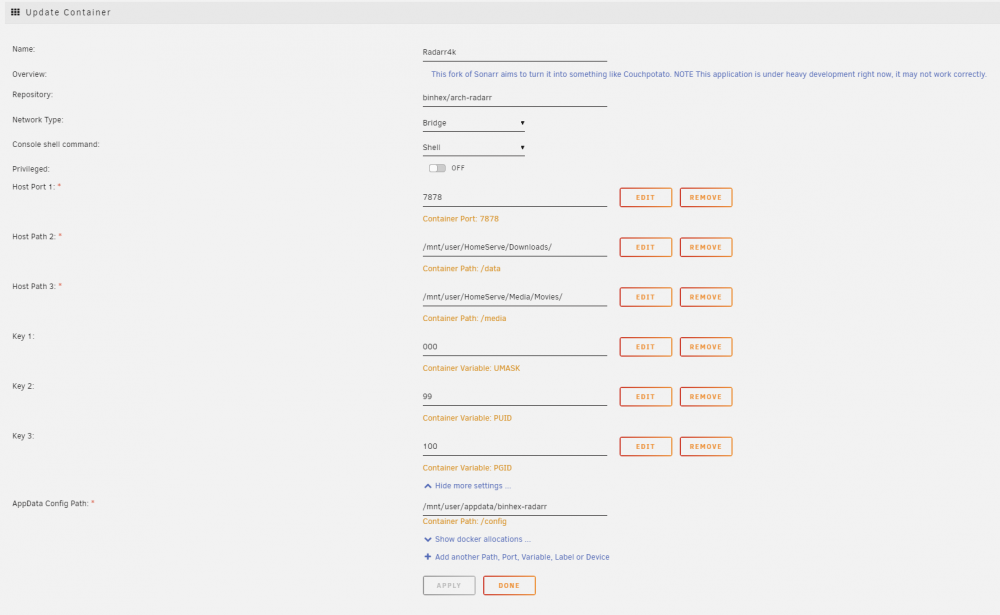Focus the AppData Config Path field

[515, 507]
